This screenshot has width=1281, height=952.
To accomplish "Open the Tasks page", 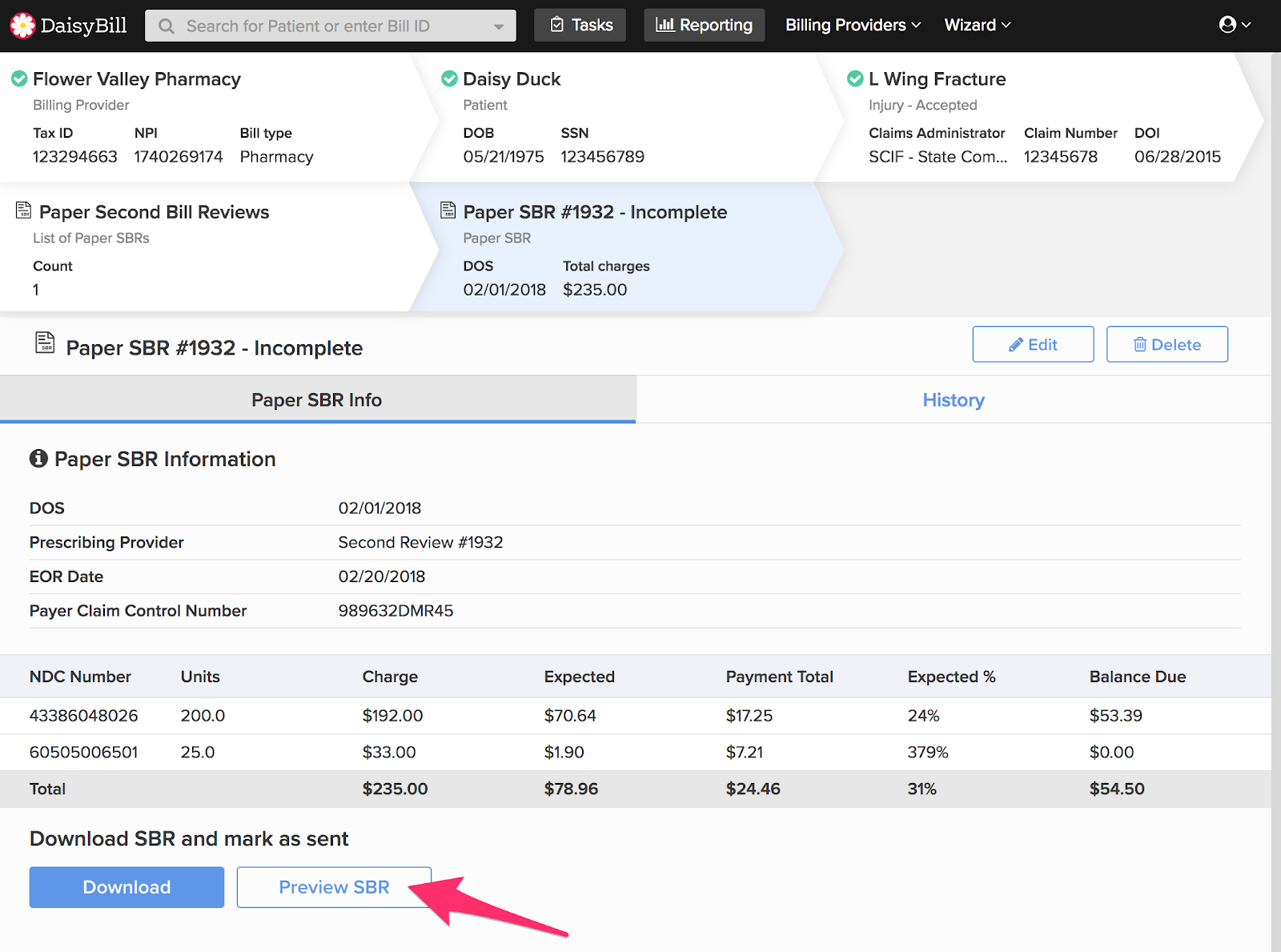I will [x=580, y=25].
